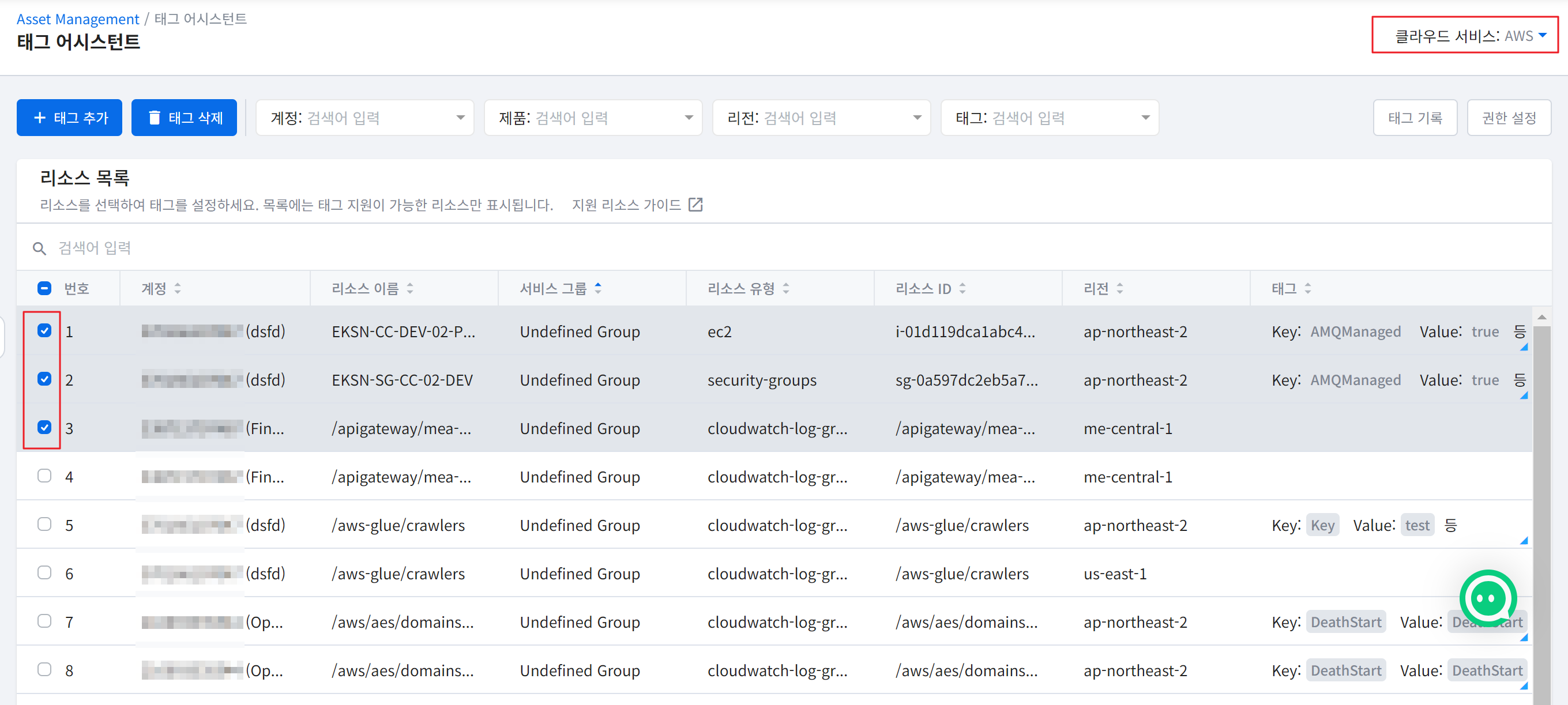This screenshot has width=1568, height=705.
Task: Expand the 리전 filter dropdown
Action: (x=917, y=118)
